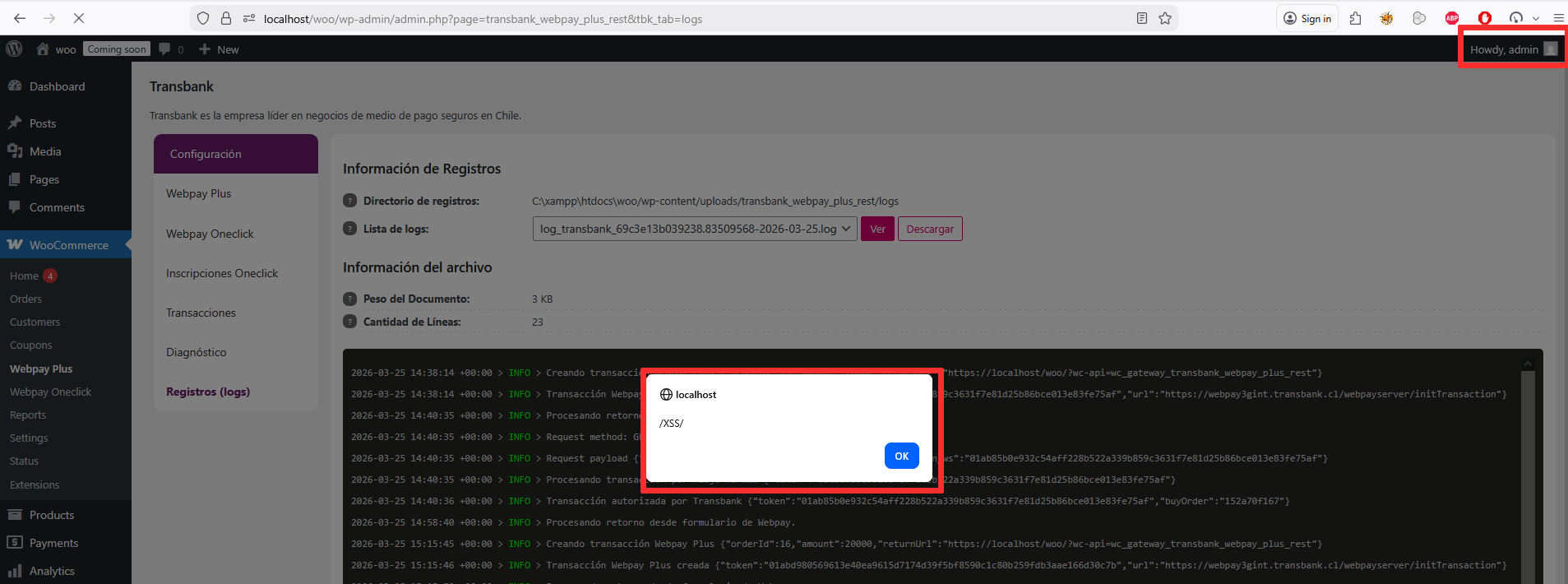Stop page loading with X icon
Viewport: 1568px width, 584px height.
(79, 18)
